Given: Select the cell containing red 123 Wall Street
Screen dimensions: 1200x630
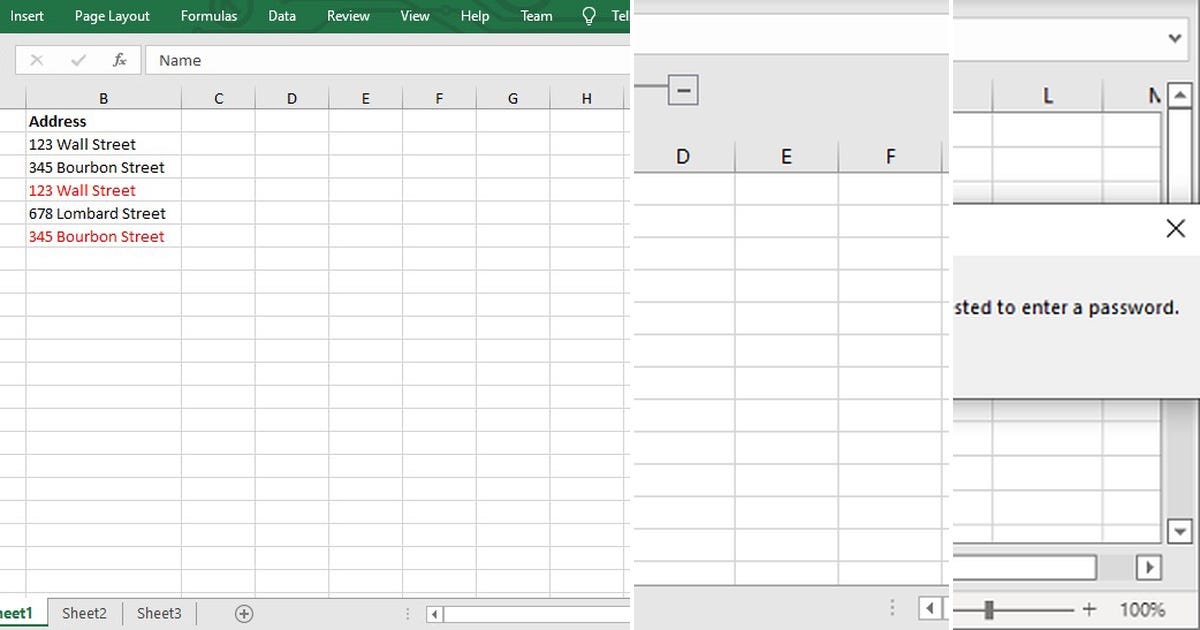Looking at the screenshot, I should click(x=82, y=190).
